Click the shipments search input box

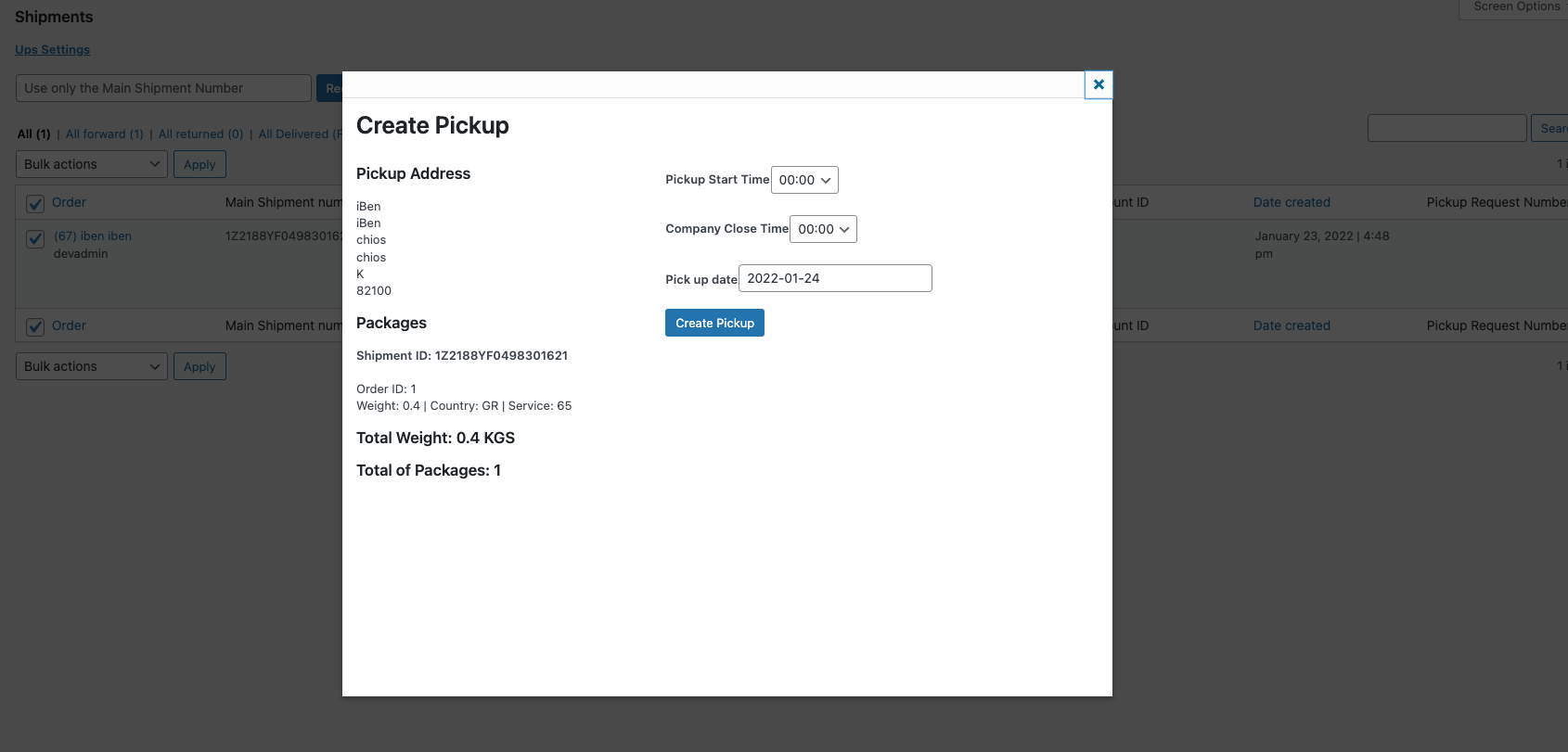(1446, 128)
